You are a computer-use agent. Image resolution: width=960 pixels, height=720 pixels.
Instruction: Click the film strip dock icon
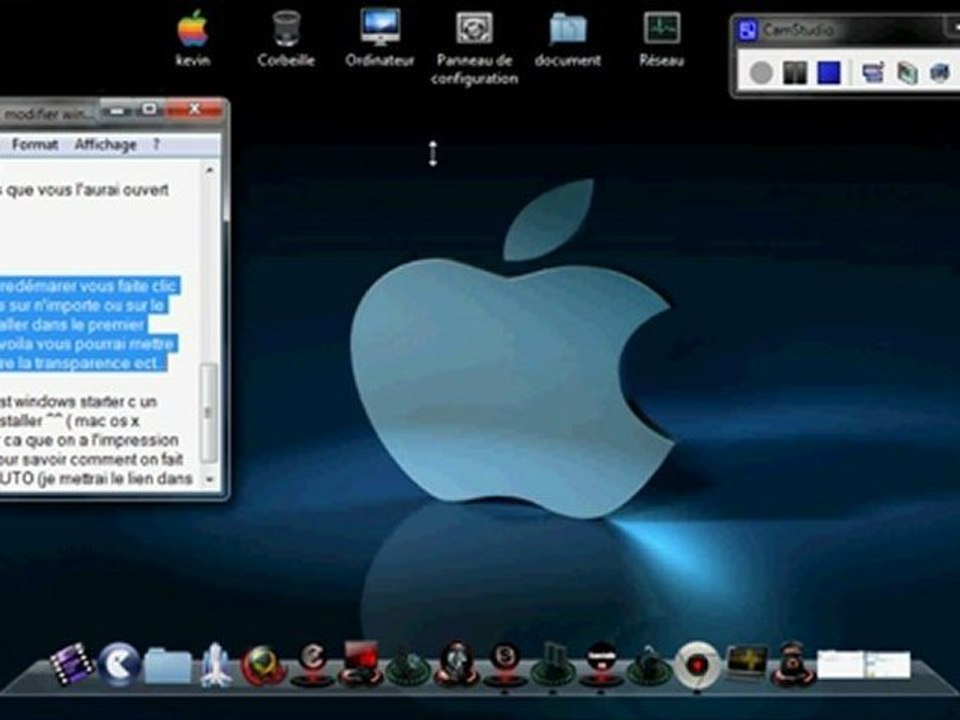click(x=72, y=664)
